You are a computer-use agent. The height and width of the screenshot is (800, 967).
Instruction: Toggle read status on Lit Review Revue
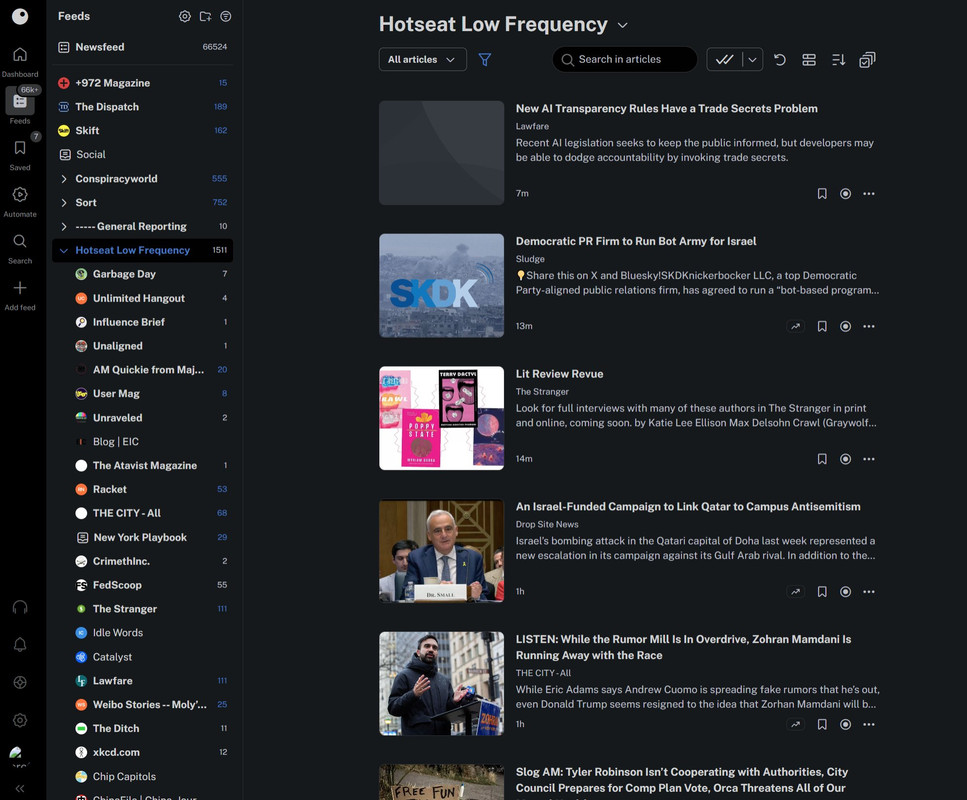point(846,459)
